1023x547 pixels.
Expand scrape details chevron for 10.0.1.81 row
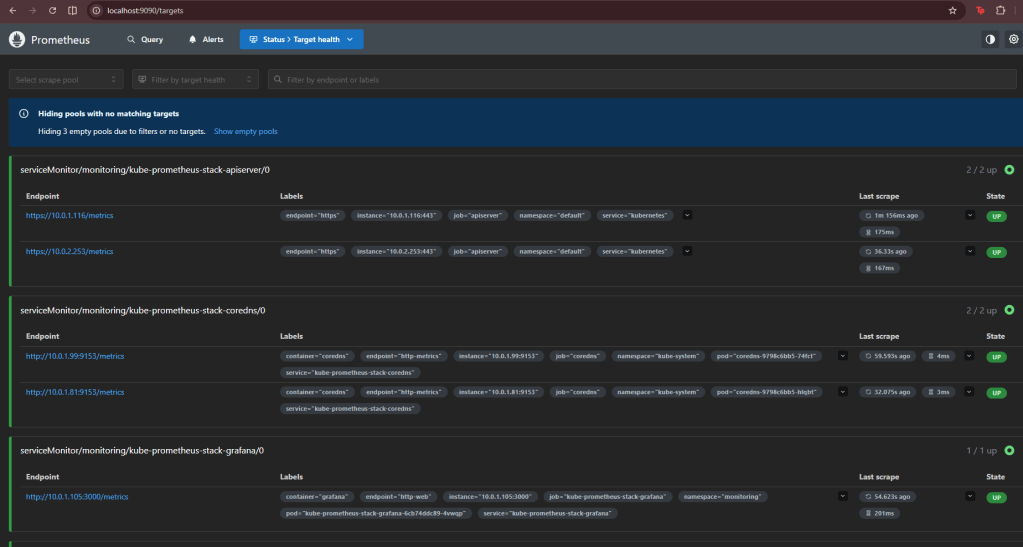coord(970,392)
